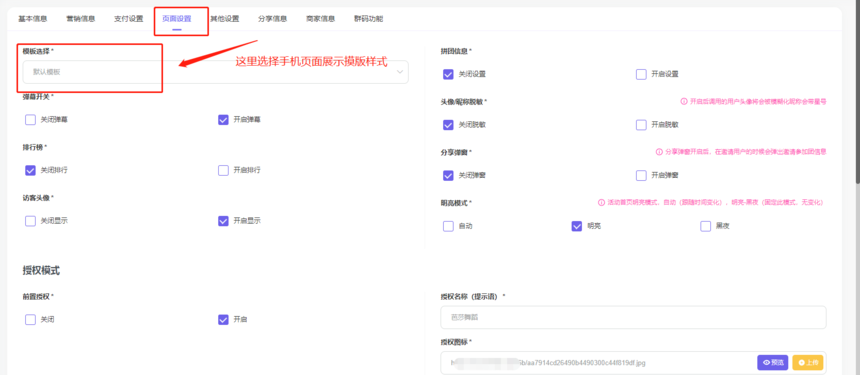Image resolution: width=860 pixels, height=375 pixels.
Task: Open the 商家信息 tab
Action: (x=320, y=19)
